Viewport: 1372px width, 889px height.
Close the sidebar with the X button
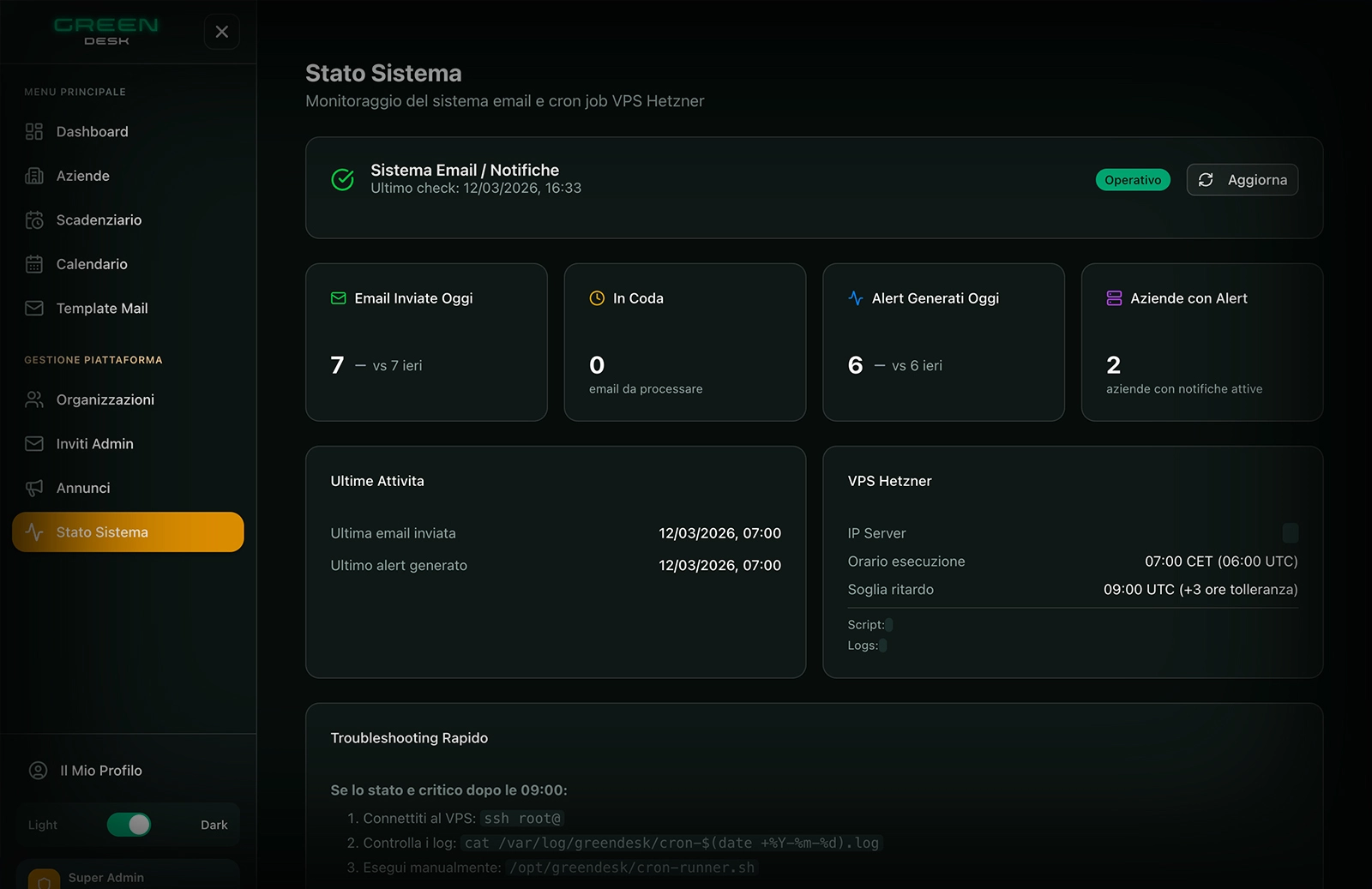point(222,32)
